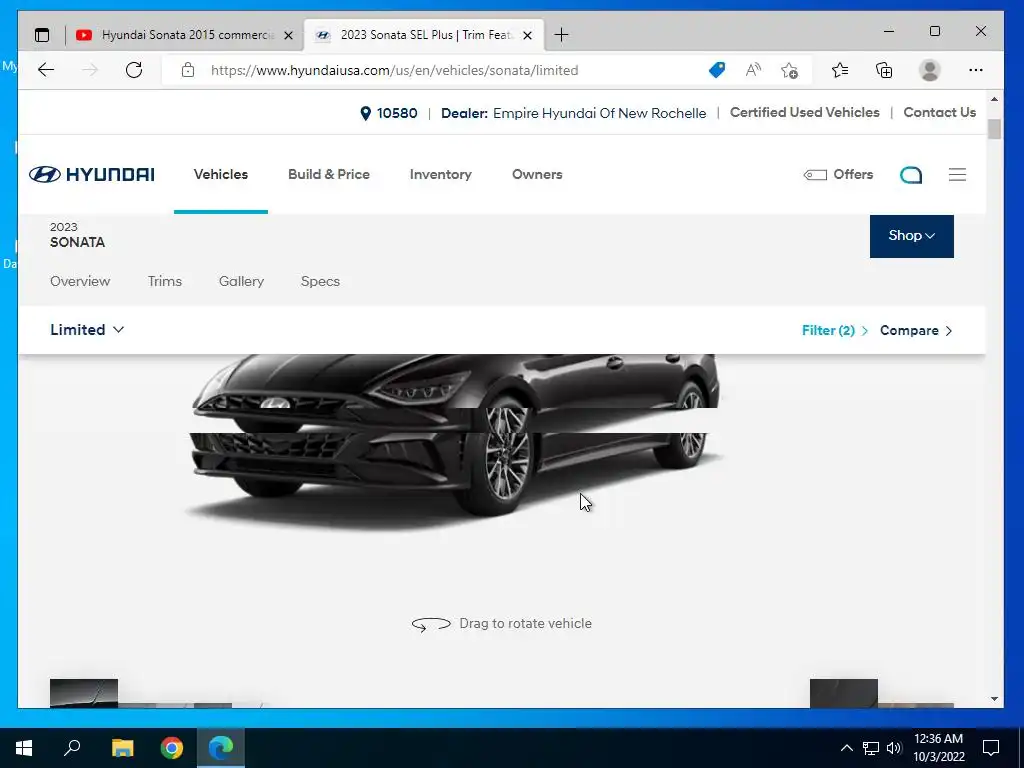The width and height of the screenshot is (1024, 768).
Task: Click the page scroll down arrow
Action: 994,699
